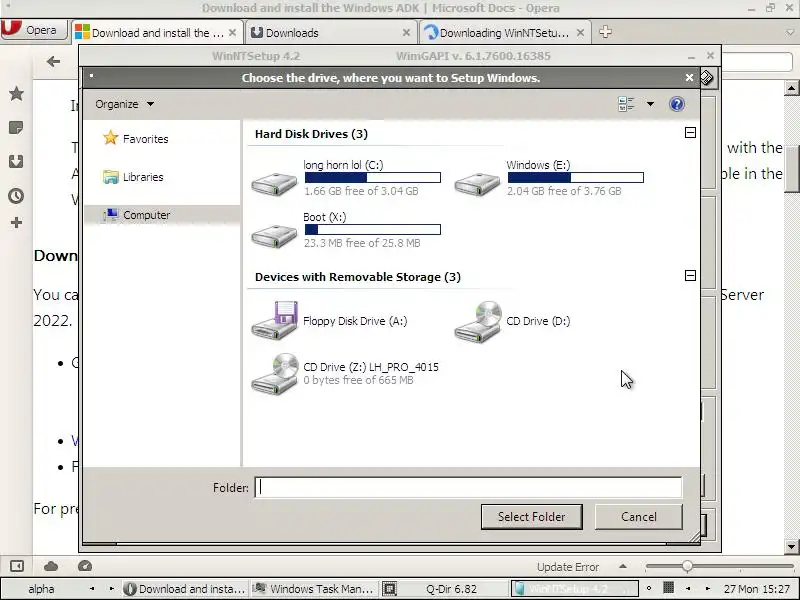Toggle Opera's panel button in the status bar
The image size is (800, 600).
16,566
